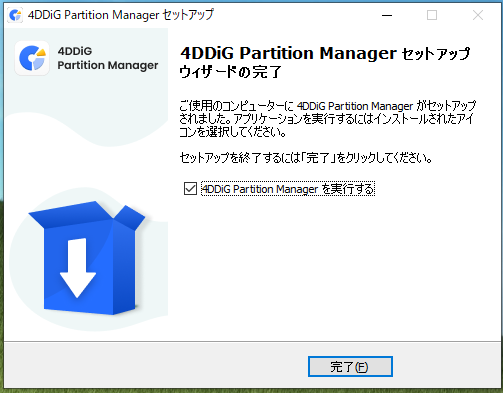Click the paragraph starting with ご使用のコンピューターに
The image size is (503, 393).
327,119
